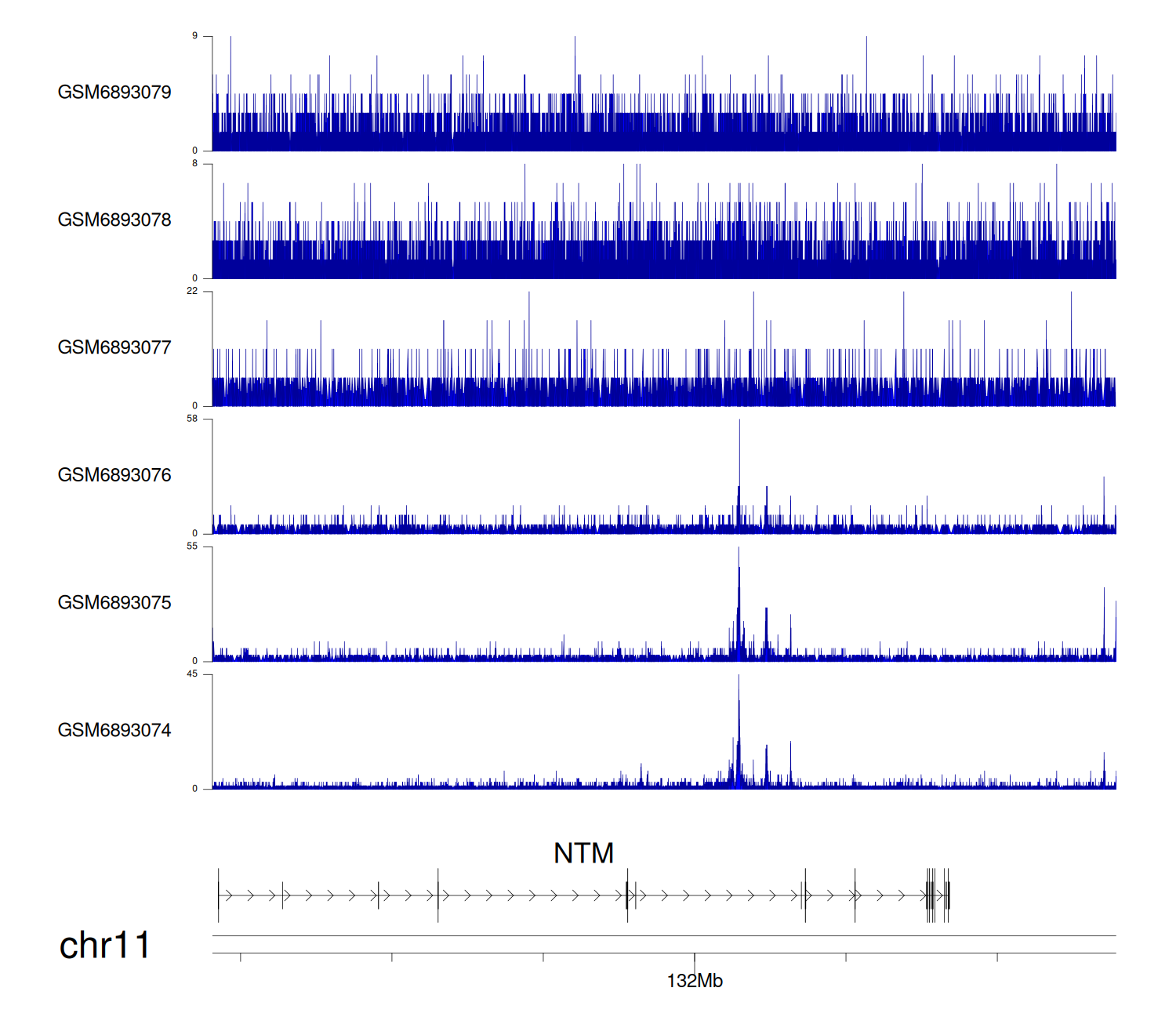The width and height of the screenshot is (1176, 1035).
Task: Click the y-axis maximum value 45
Action: pyautogui.click(x=192, y=674)
